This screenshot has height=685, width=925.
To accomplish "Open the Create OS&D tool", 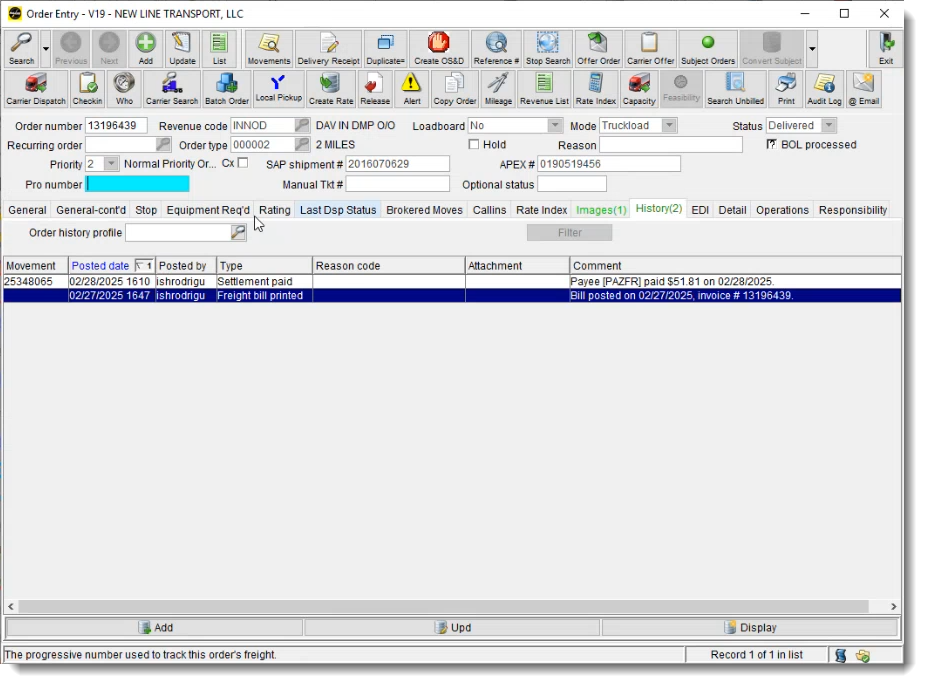I will (438, 47).
